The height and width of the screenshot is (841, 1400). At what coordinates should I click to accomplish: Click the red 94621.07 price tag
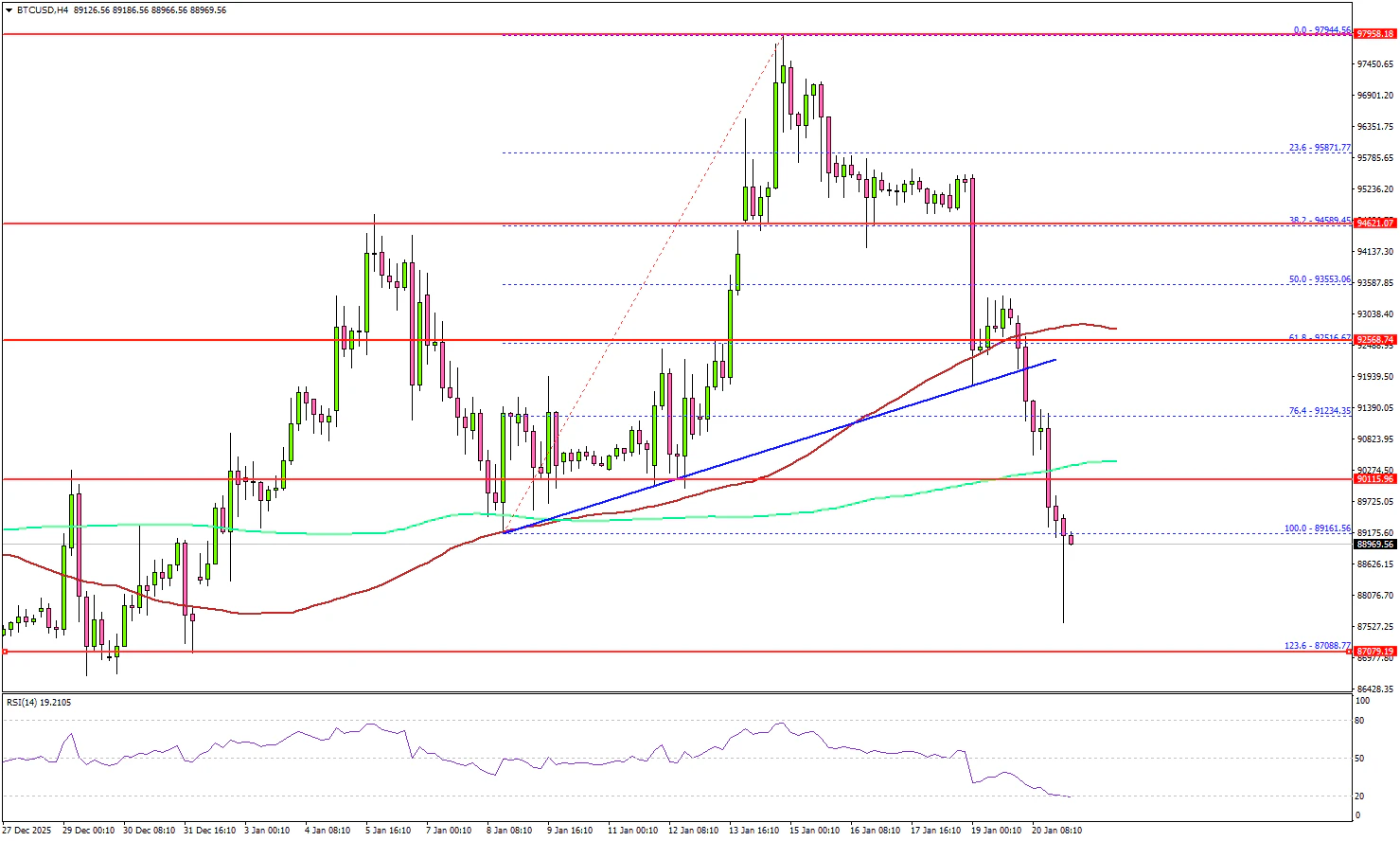[x=1374, y=224]
